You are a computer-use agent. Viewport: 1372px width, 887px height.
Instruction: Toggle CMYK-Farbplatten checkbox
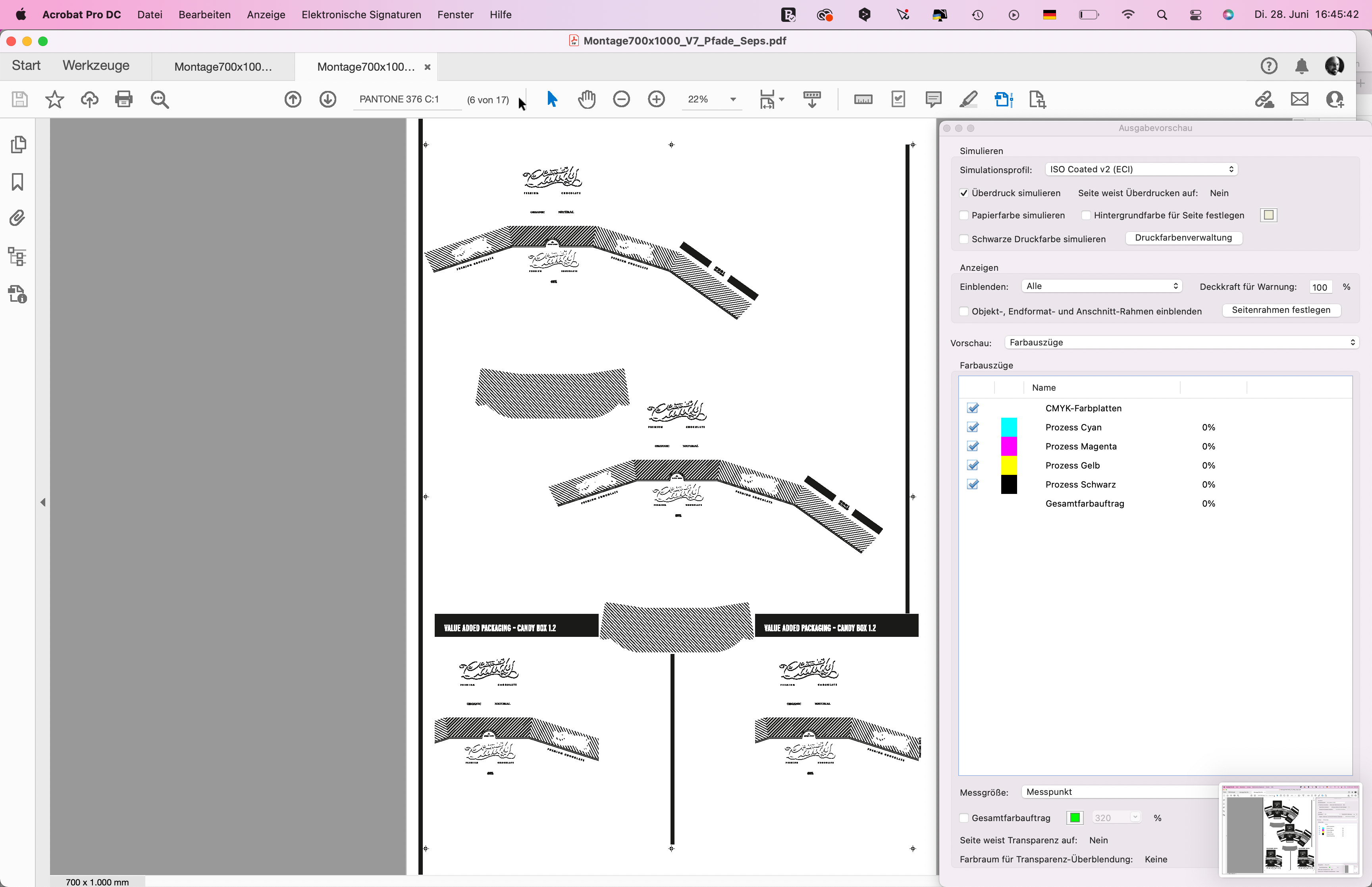pos(973,408)
